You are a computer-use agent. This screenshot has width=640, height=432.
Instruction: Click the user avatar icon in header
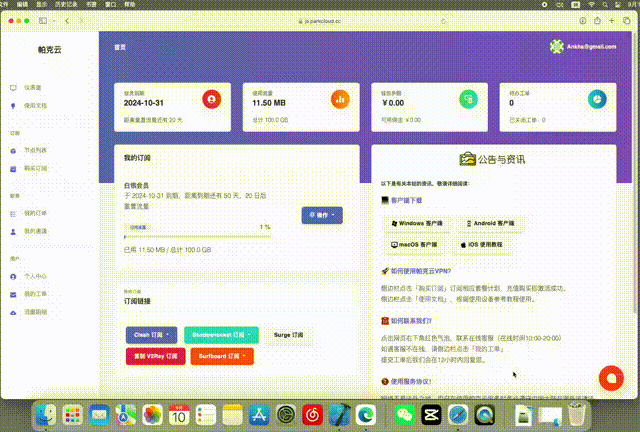click(x=557, y=46)
